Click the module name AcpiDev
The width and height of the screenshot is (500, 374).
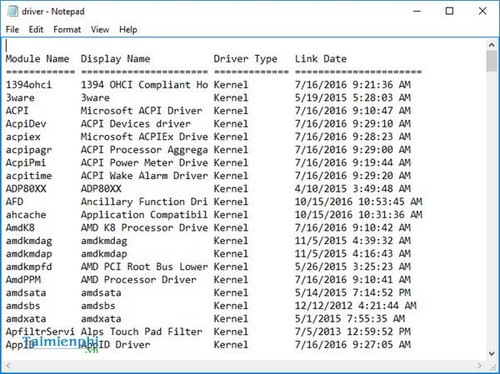(26, 124)
